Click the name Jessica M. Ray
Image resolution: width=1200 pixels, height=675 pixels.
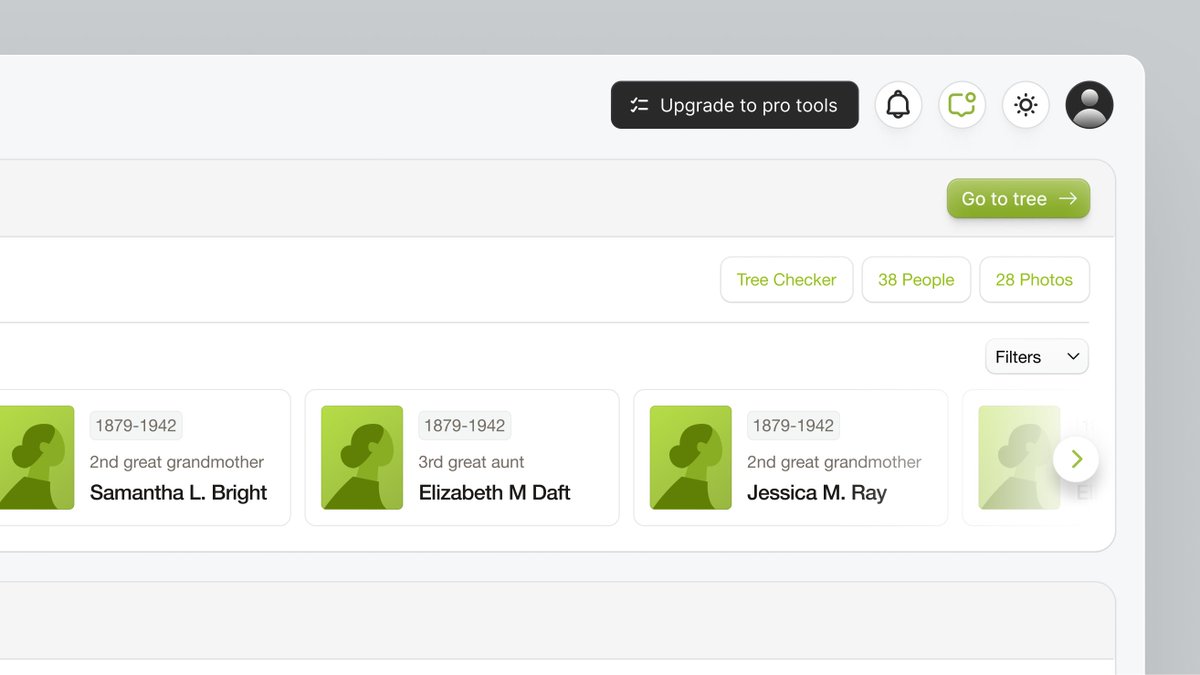pos(817,492)
